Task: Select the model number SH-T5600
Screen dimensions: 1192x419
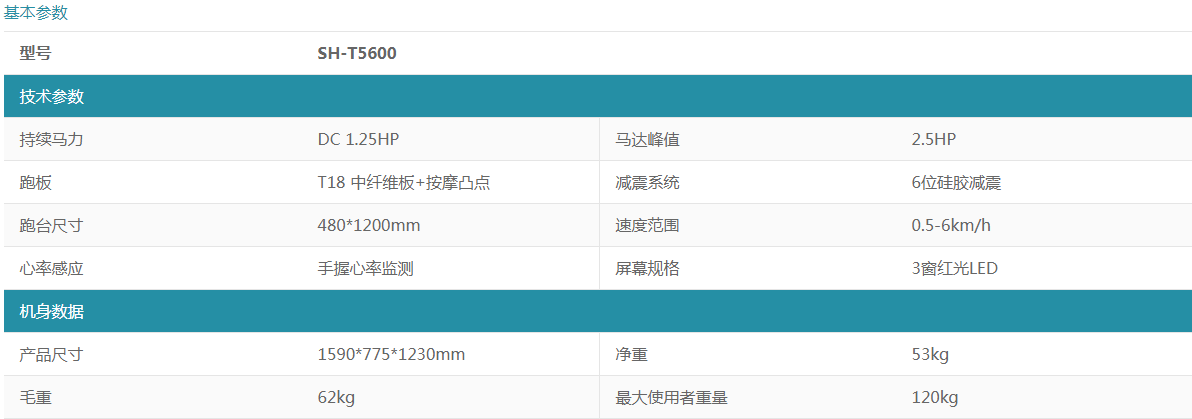Action: tap(357, 54)
